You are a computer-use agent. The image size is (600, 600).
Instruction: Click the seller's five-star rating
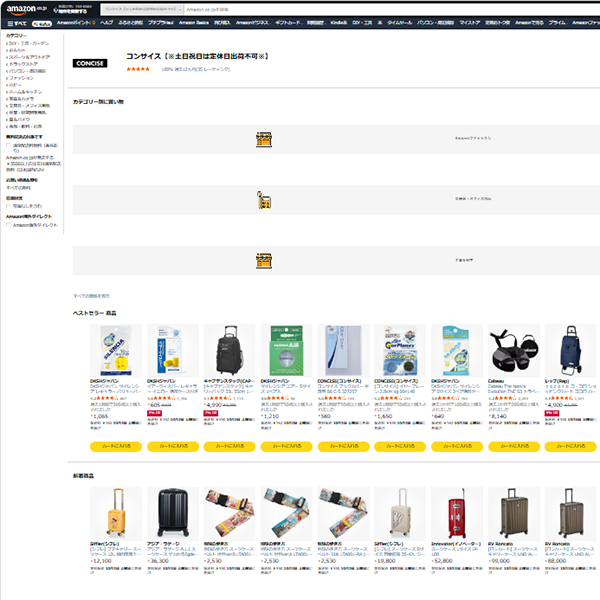138,69
